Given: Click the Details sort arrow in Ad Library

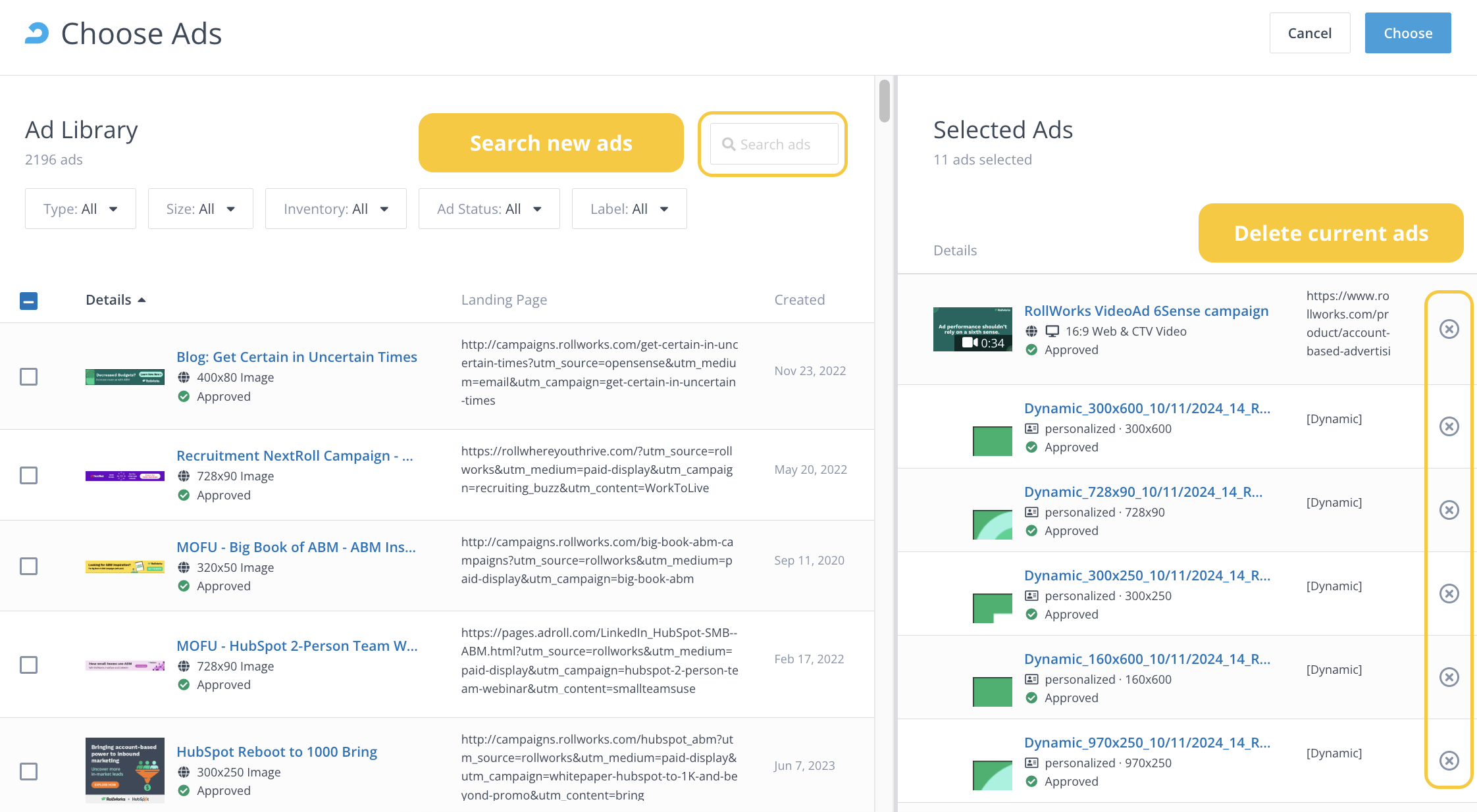Looking at the screenshot, I should click(142, 300).
